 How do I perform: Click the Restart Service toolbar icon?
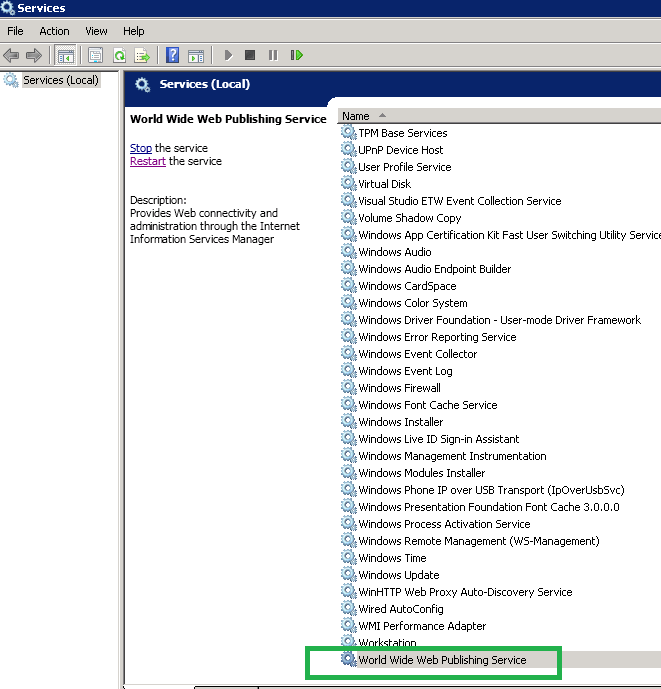[297, 55]
